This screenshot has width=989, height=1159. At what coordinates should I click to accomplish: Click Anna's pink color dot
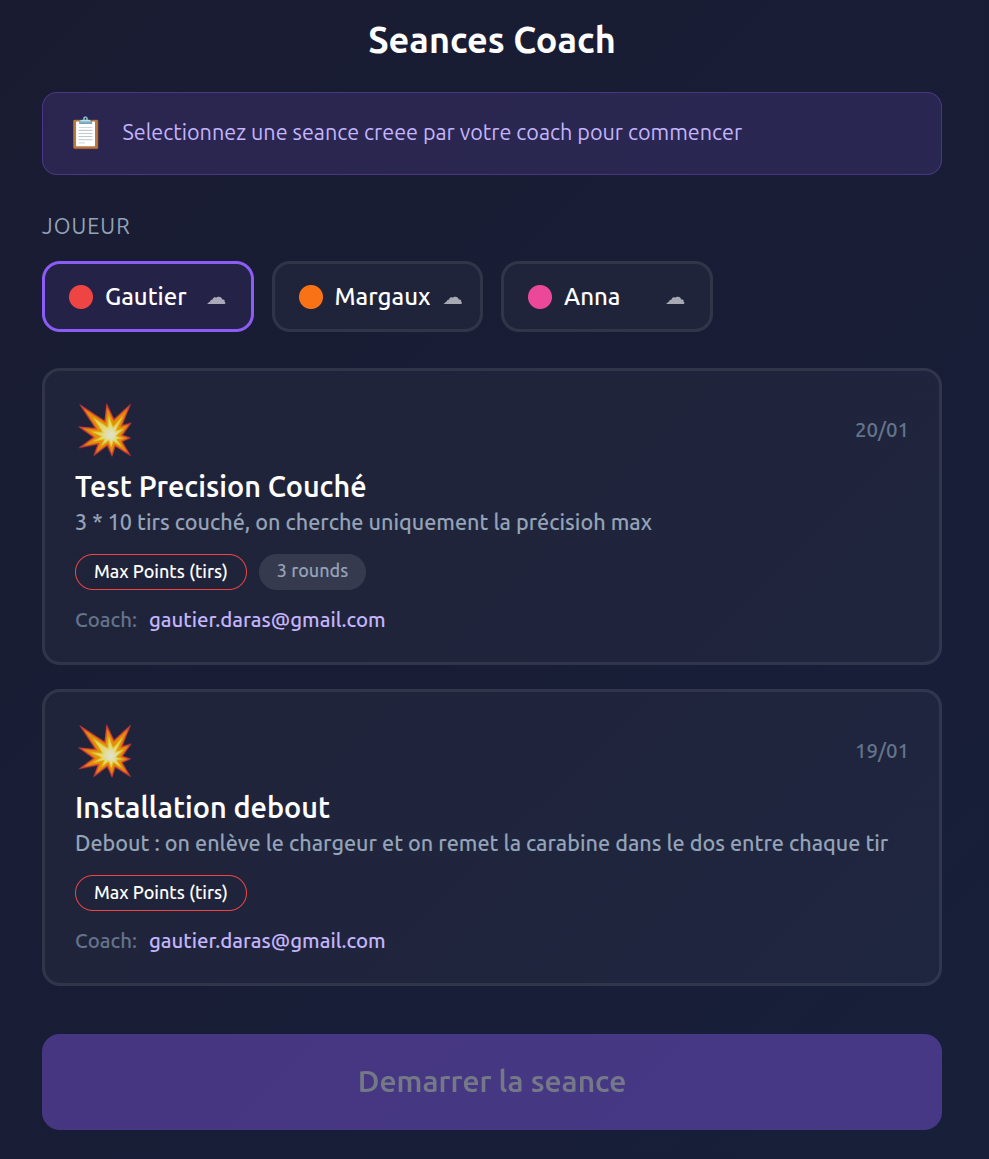coord(540,297)
